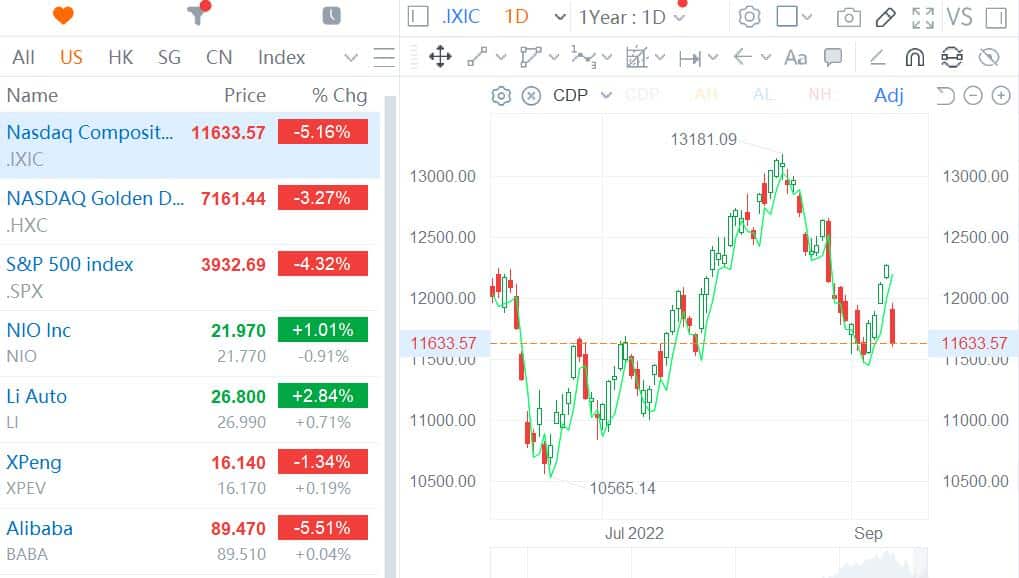
Task: Select NIO Inc in the watchlist
Action: [39, 330]
